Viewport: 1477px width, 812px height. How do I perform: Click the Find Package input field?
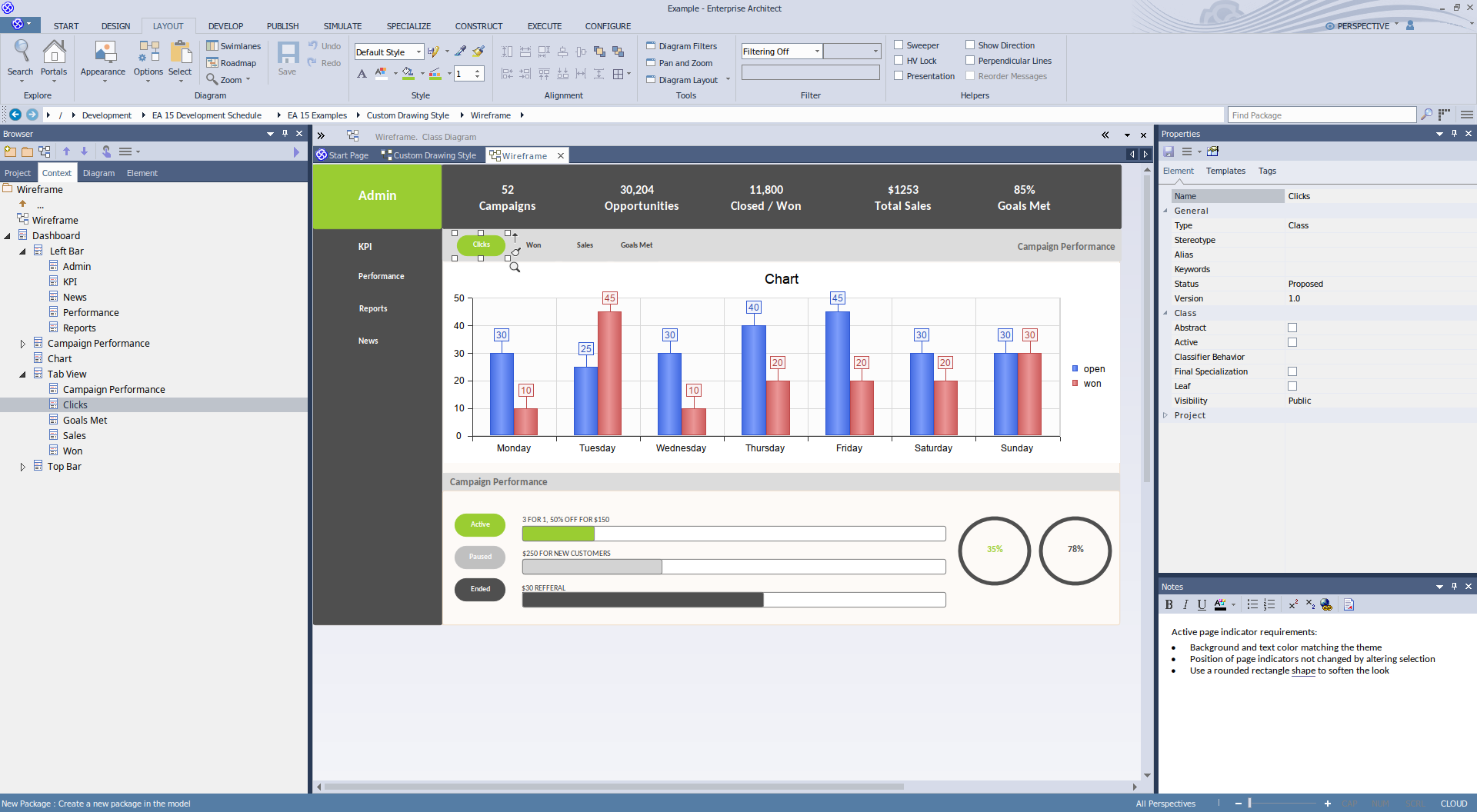point(1321,115)
